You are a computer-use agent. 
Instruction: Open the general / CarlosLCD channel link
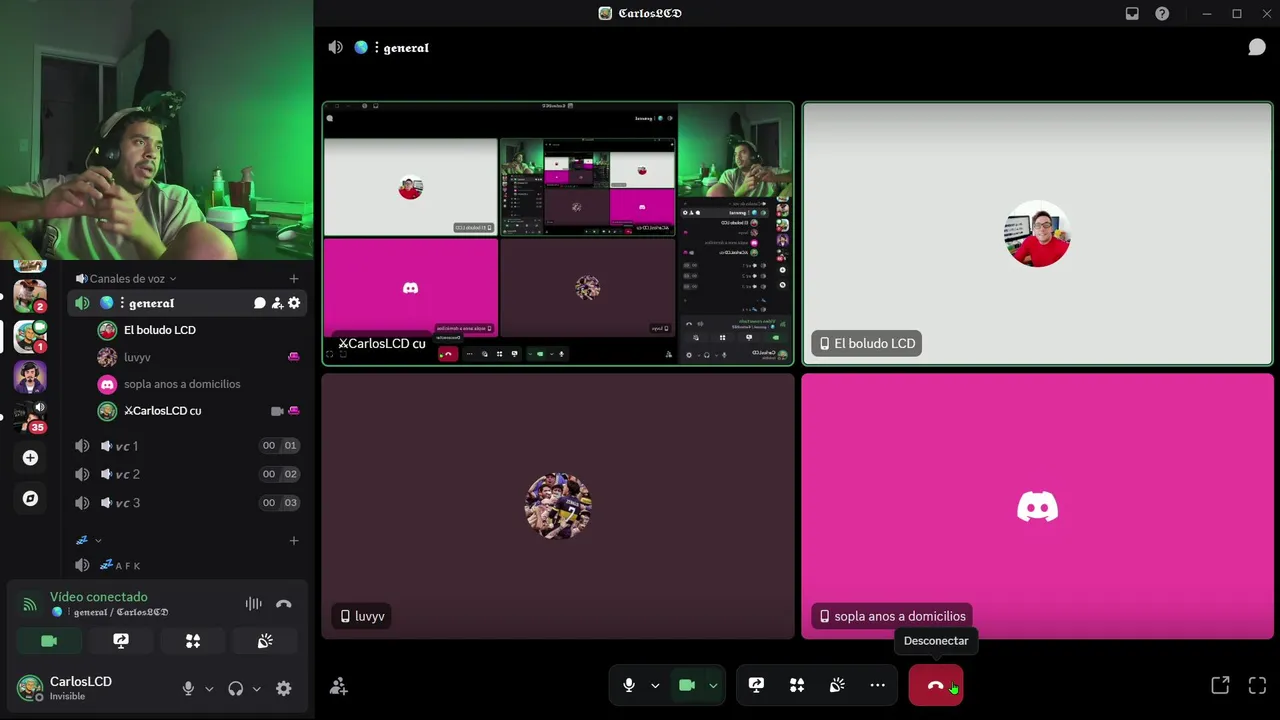tap(111, 612)
